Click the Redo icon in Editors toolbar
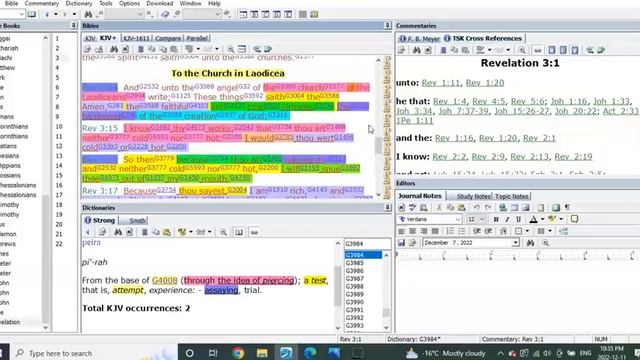 (488, 207)
